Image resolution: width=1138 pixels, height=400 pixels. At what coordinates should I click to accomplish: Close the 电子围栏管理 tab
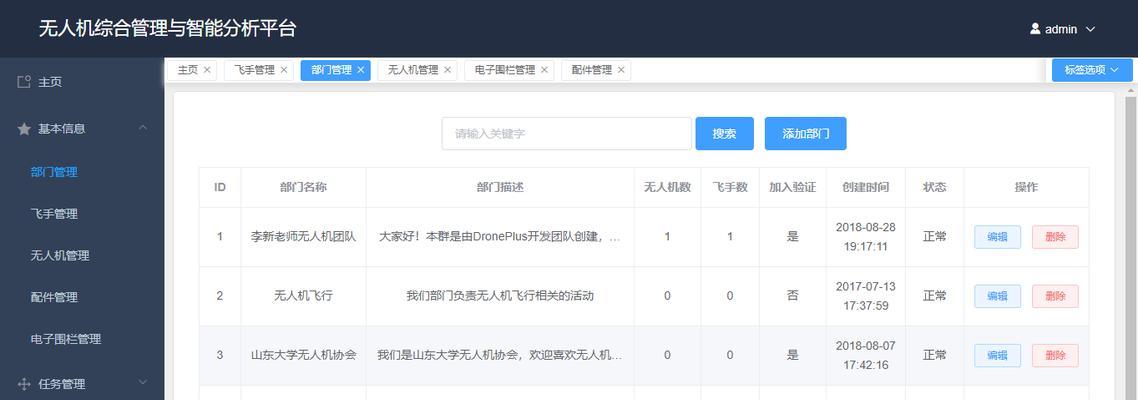coord(544,70)
